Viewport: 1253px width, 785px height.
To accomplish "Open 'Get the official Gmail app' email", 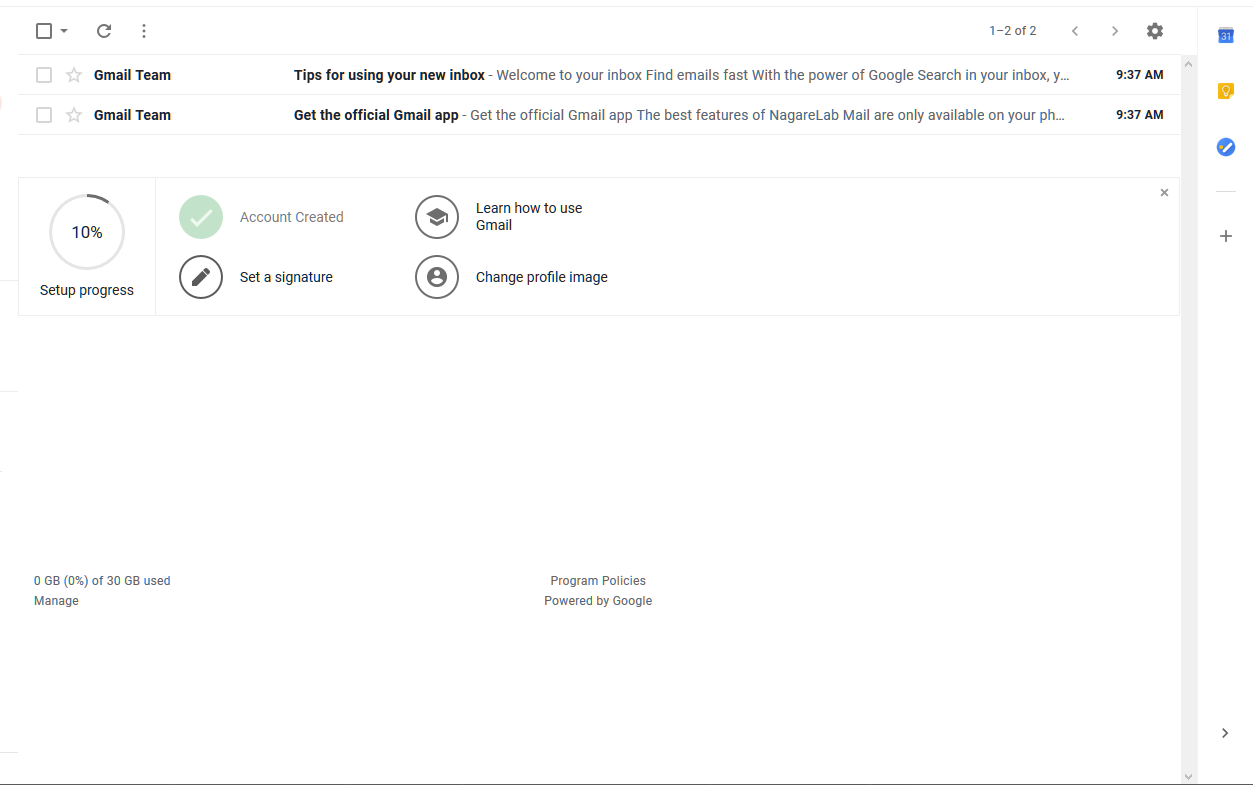I will tap(599, 115).
